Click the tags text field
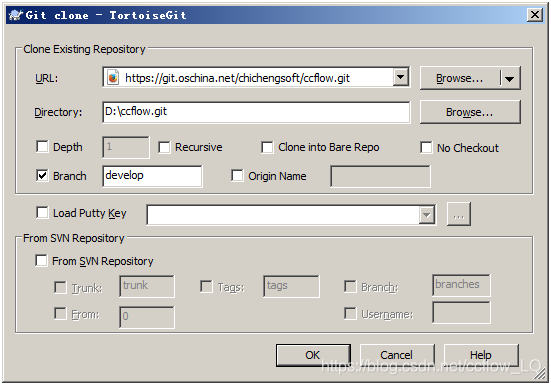 (291, 286)
